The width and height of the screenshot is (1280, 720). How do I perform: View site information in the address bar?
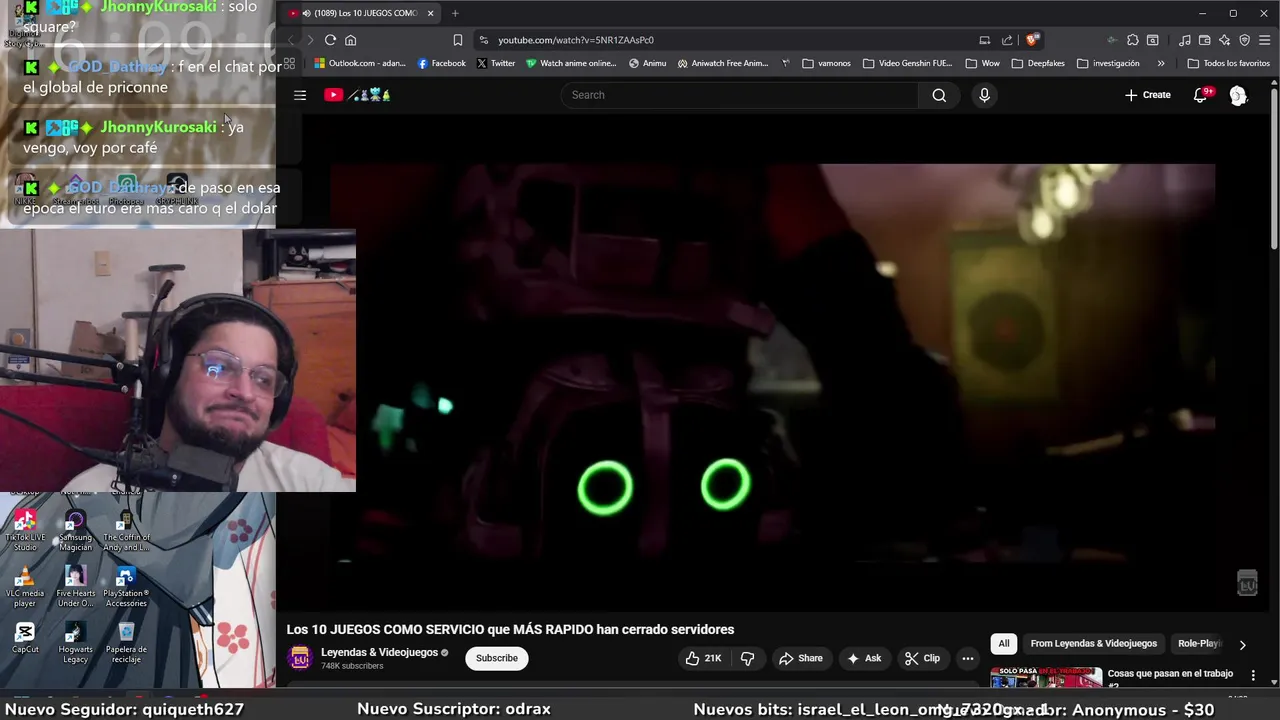[484, 40]
